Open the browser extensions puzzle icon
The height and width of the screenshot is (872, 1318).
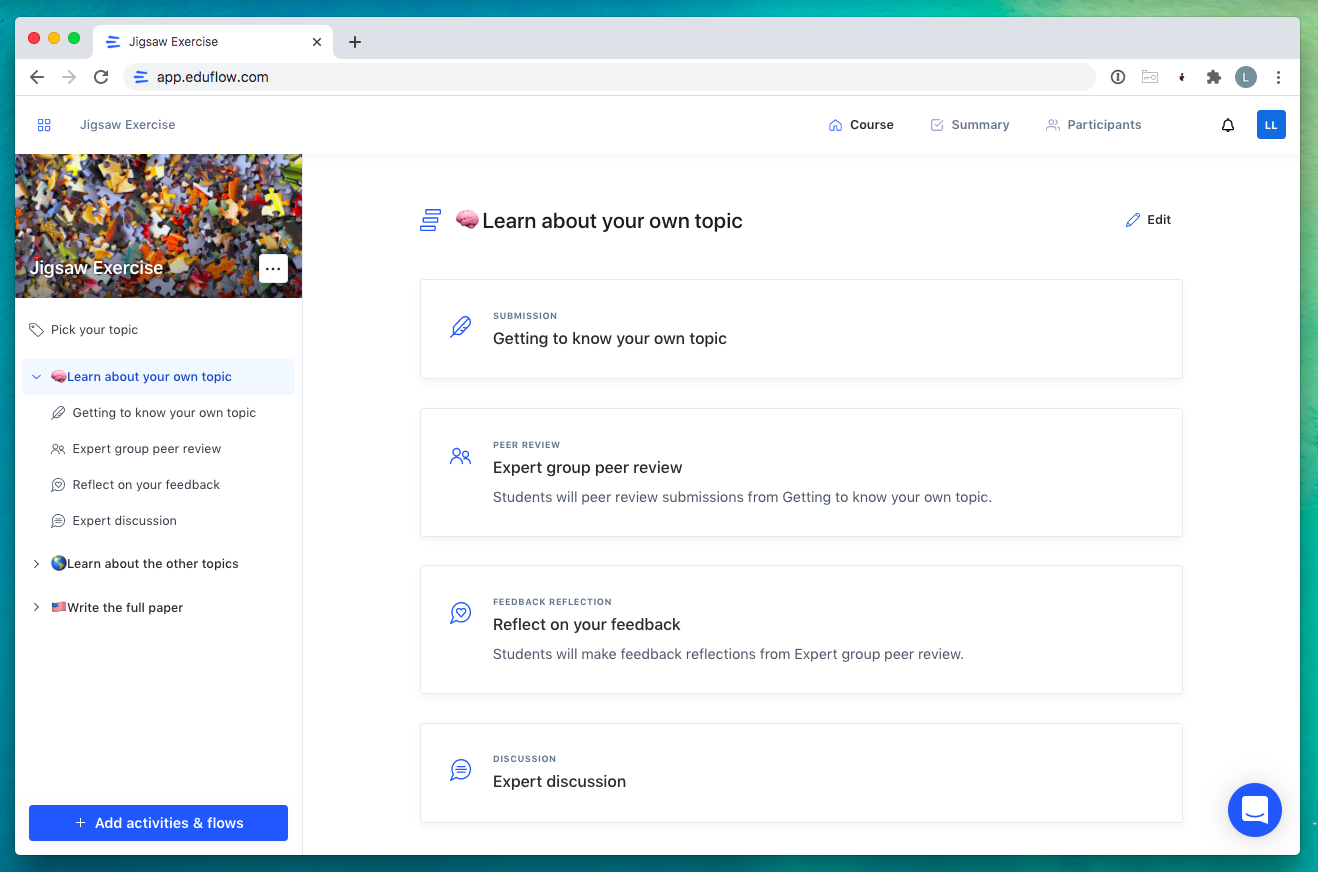click(x=1214, y=77)
